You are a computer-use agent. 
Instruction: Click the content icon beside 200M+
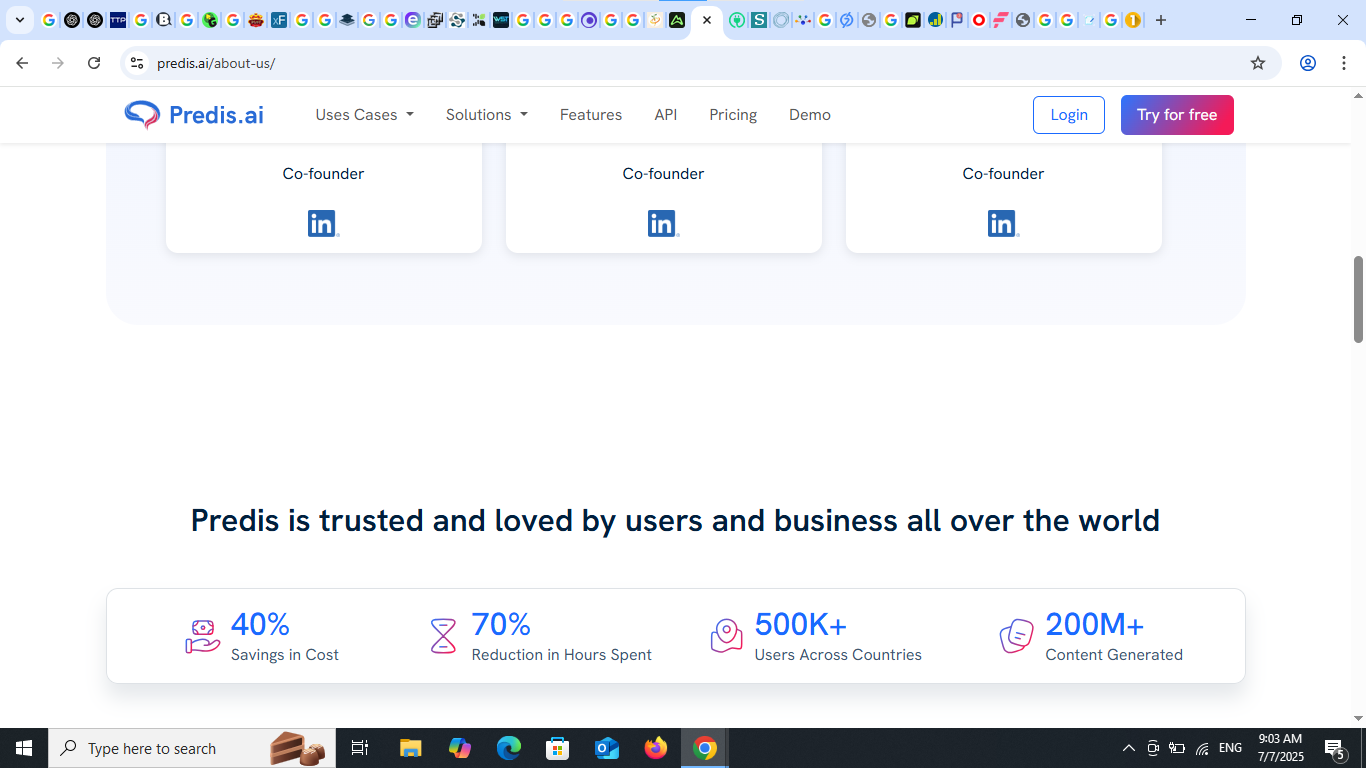click(1016, 636)
